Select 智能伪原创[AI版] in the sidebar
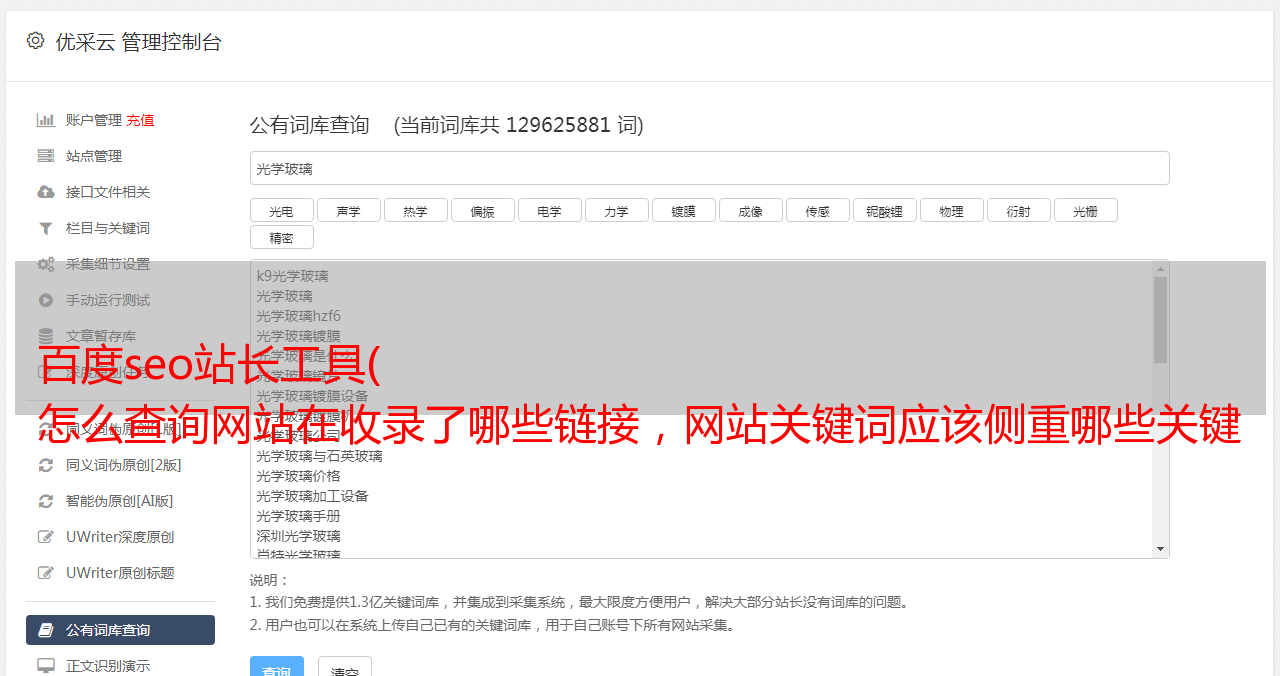Screen dimensions: 1280x676 [120, 501]
